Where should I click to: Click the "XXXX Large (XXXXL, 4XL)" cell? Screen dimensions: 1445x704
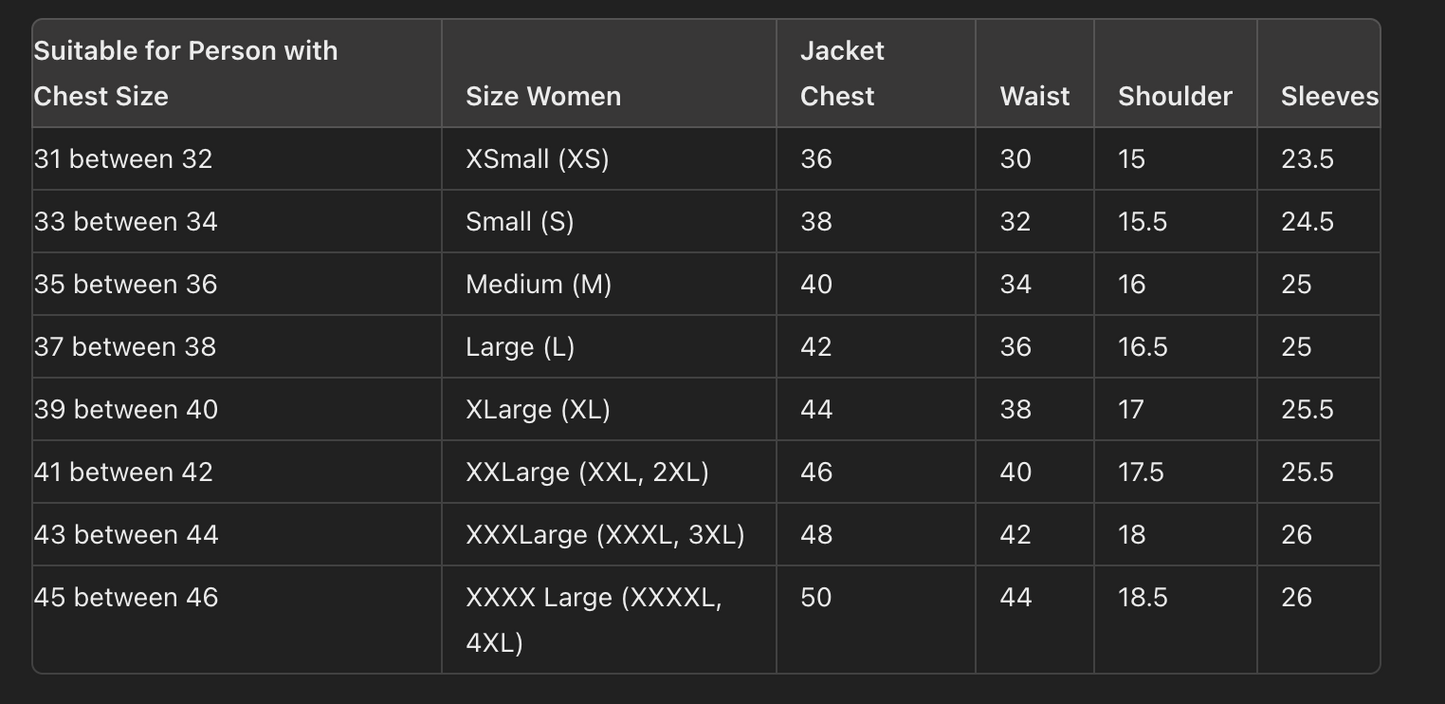click(593, 619)
